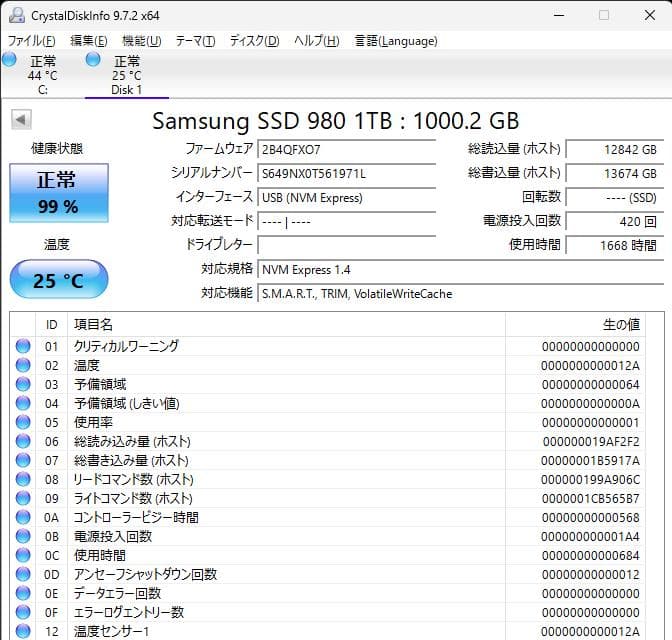
Task: Click the CrystalDiskInfo app icon in title bar
Action: tap(17, 15)
